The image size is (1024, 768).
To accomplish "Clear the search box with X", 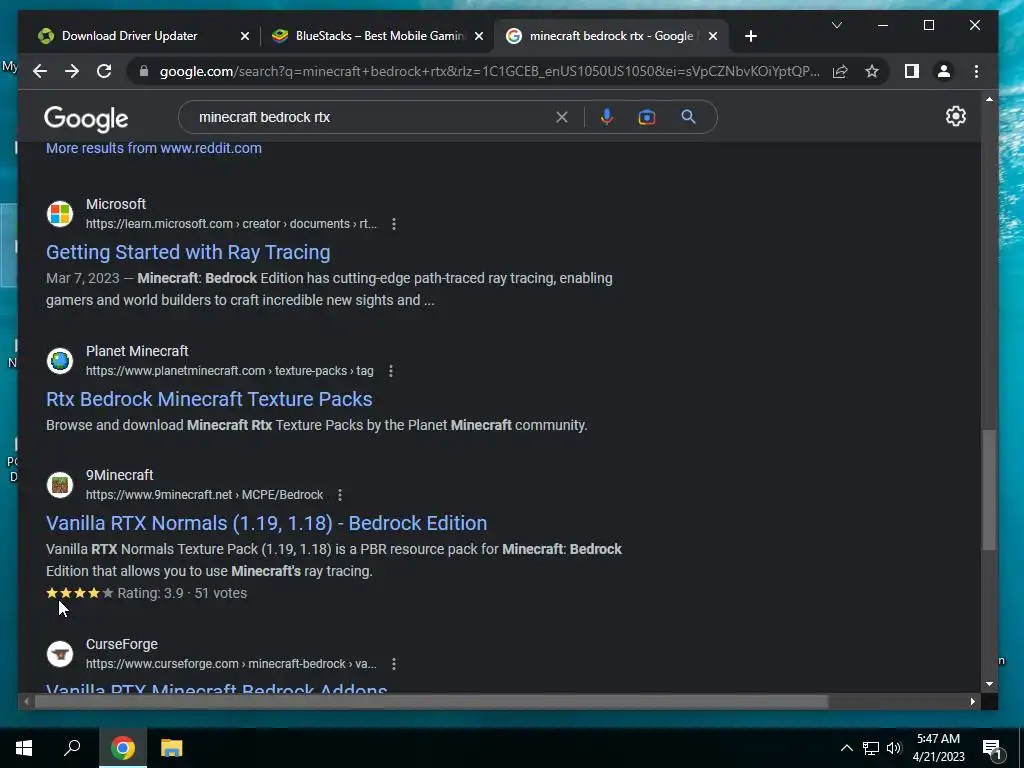I will click(x=562, y=117).
